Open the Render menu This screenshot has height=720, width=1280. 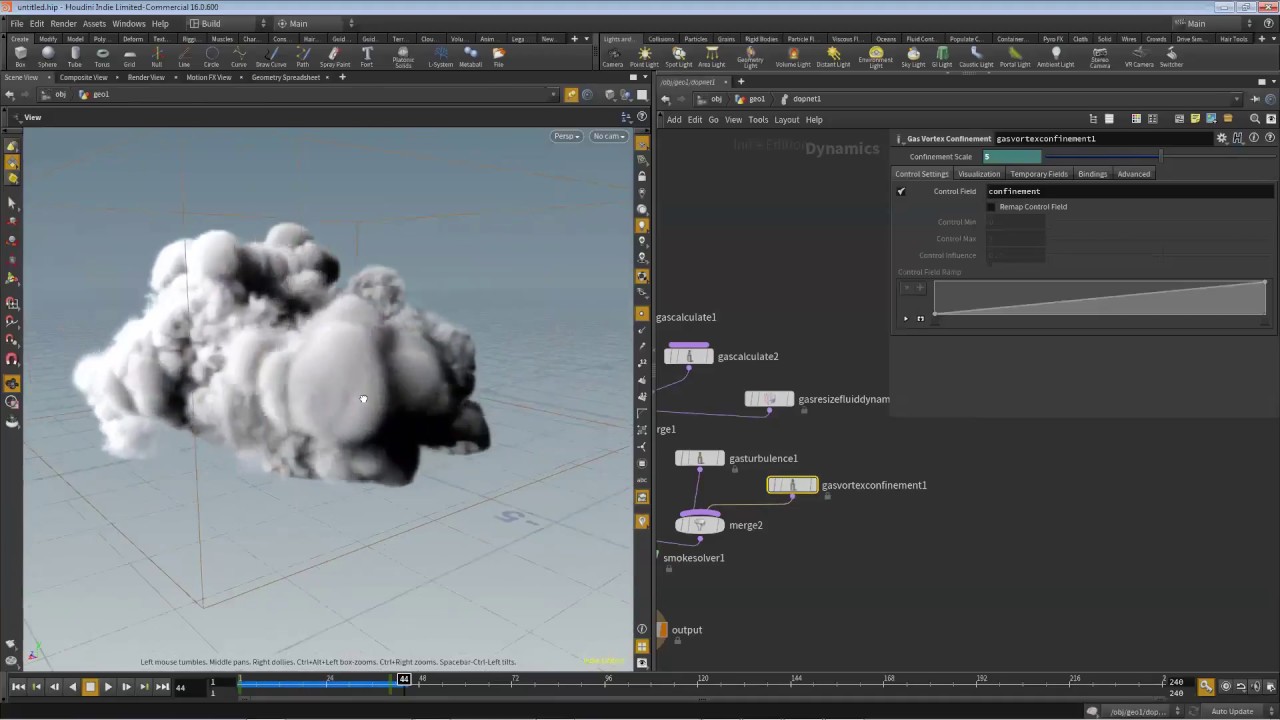(63, 23)
